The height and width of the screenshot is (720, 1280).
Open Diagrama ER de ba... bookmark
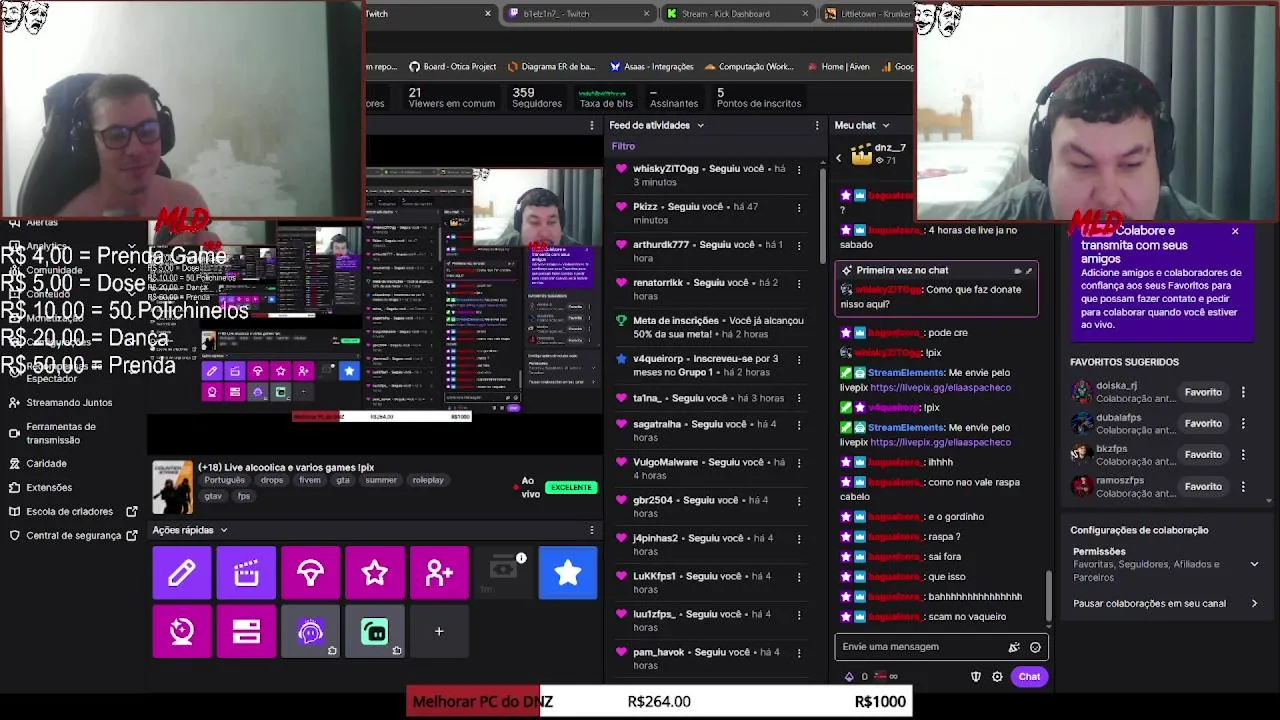(551, 67)
